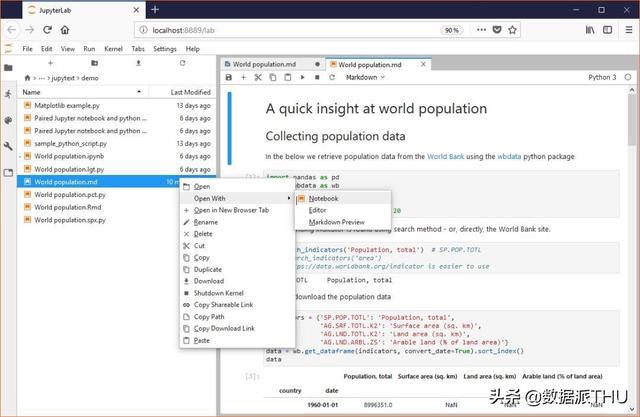640x417 pixels.
Task: Click the upload files icon
Action: tap(138, 63)
